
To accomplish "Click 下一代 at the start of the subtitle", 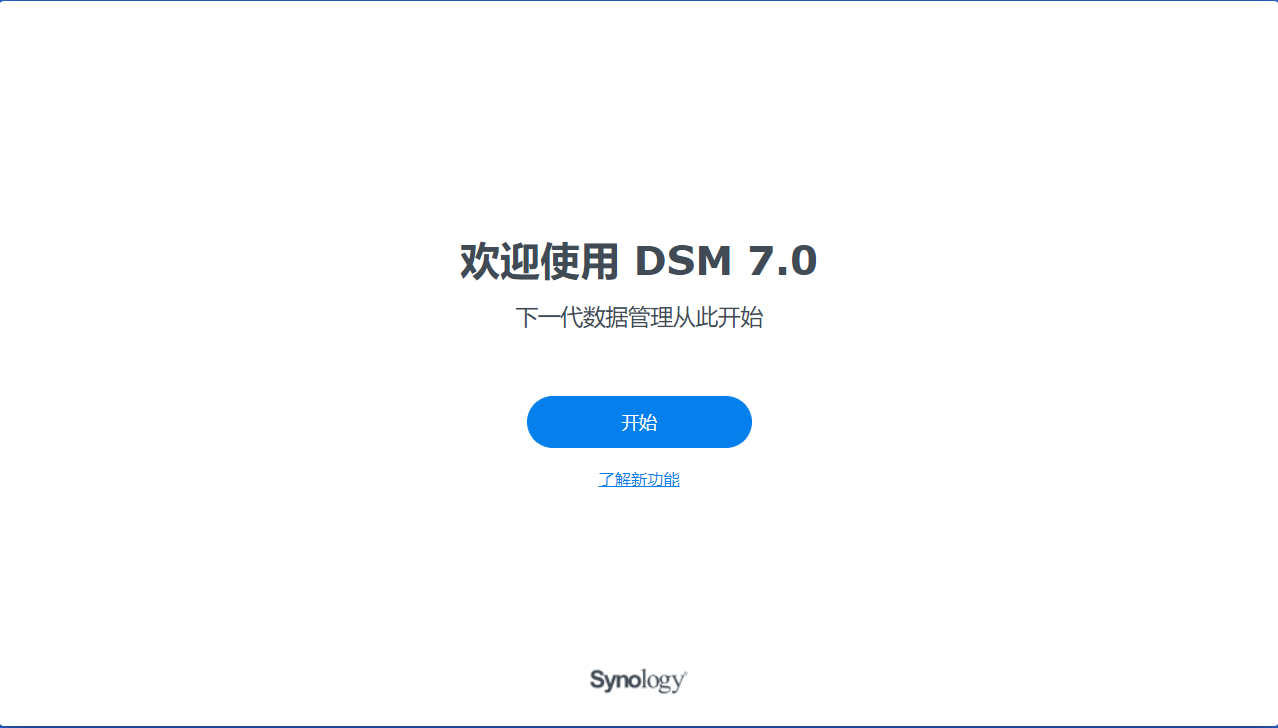I will tap(551, 318).
